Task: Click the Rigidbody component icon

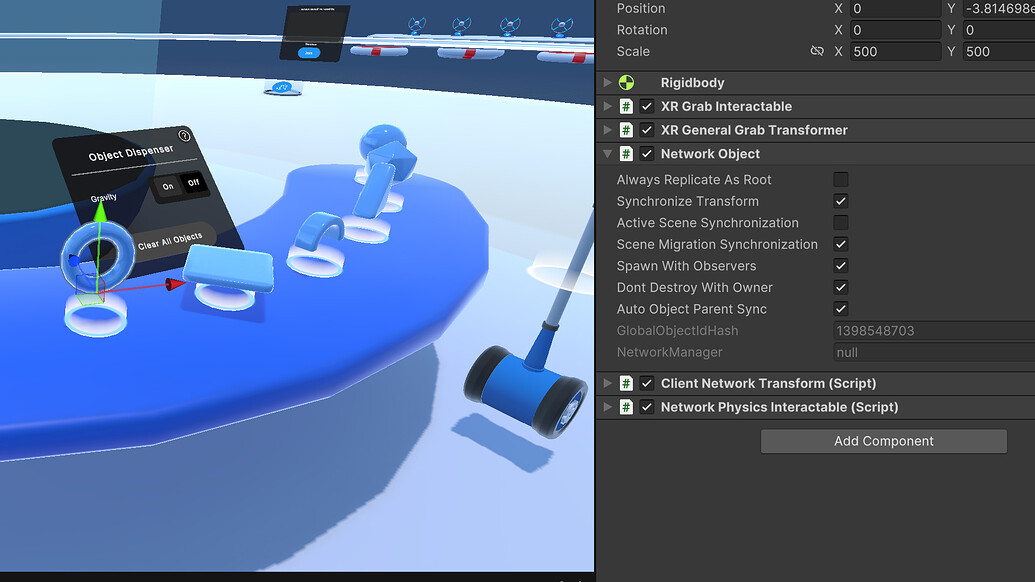Action: [x=626, y=82]
